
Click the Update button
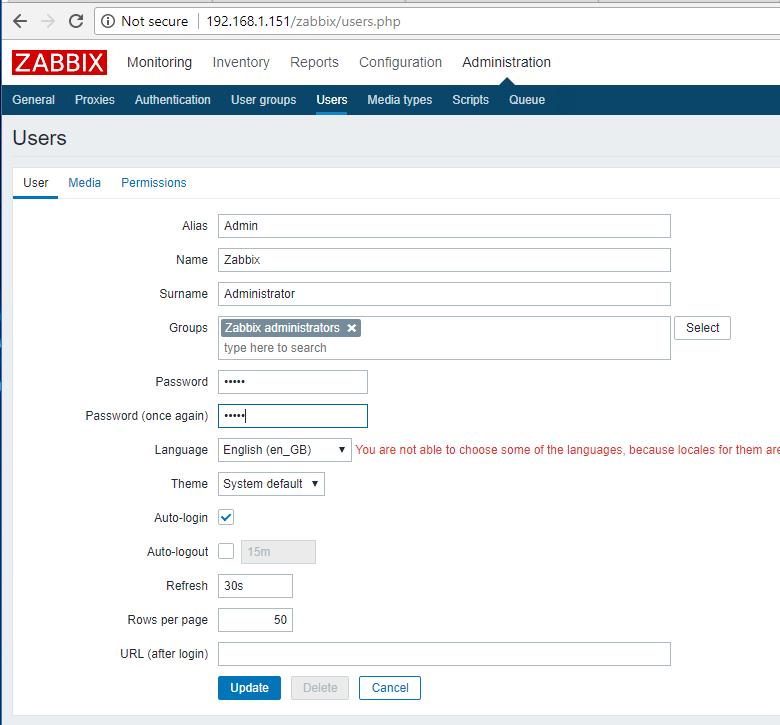point(249,688)
